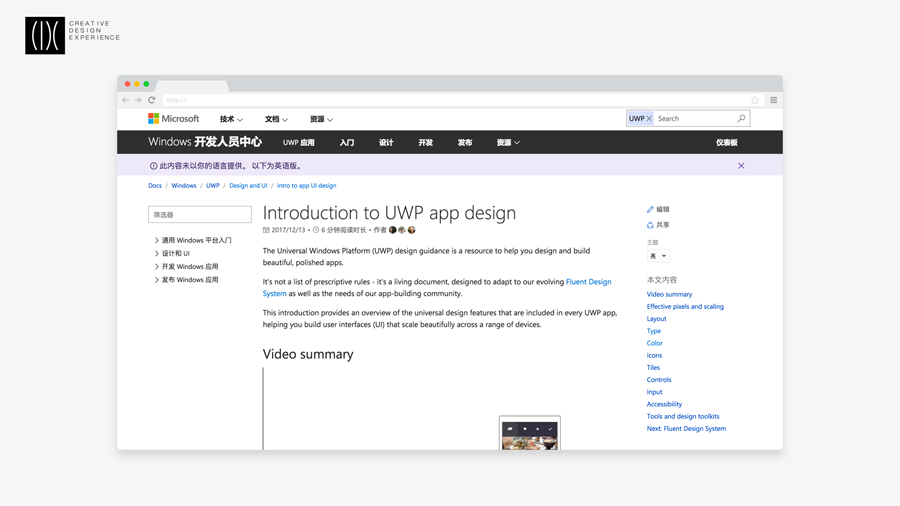Remove the UWP search scope tag
Image resolution: width=900 pixels, height=506 pixels.
pyautogui.click(x=649, y=118)
